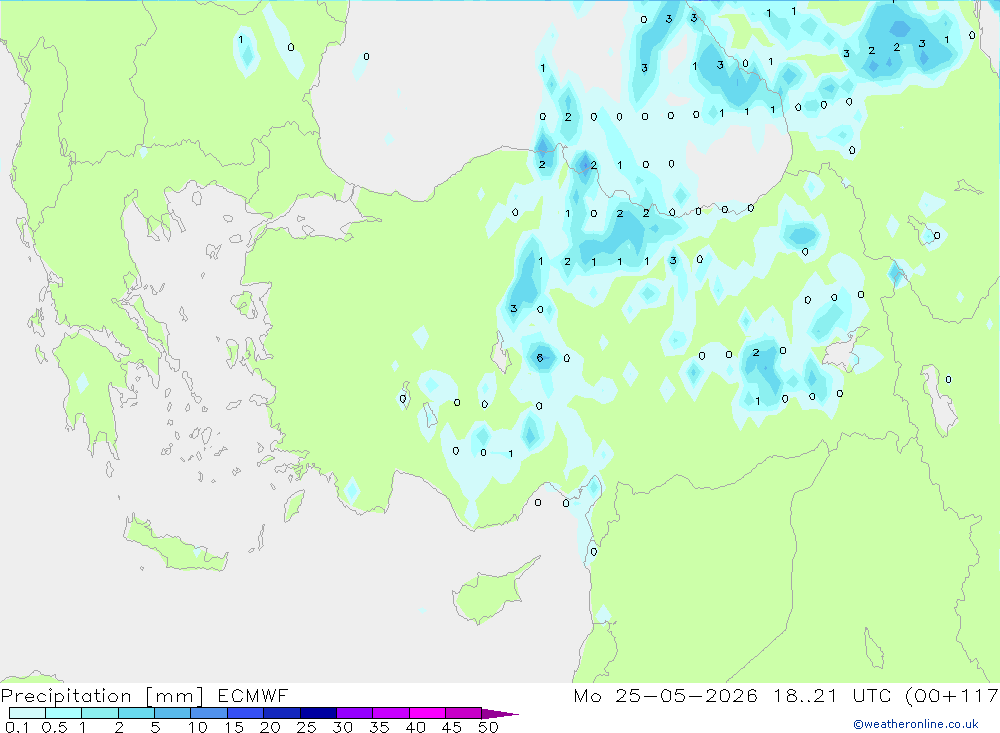Screen dimensions: 1000x733
Task: Select the 20–25 mm legend color swatch
Action: click(x=281, y=713)
